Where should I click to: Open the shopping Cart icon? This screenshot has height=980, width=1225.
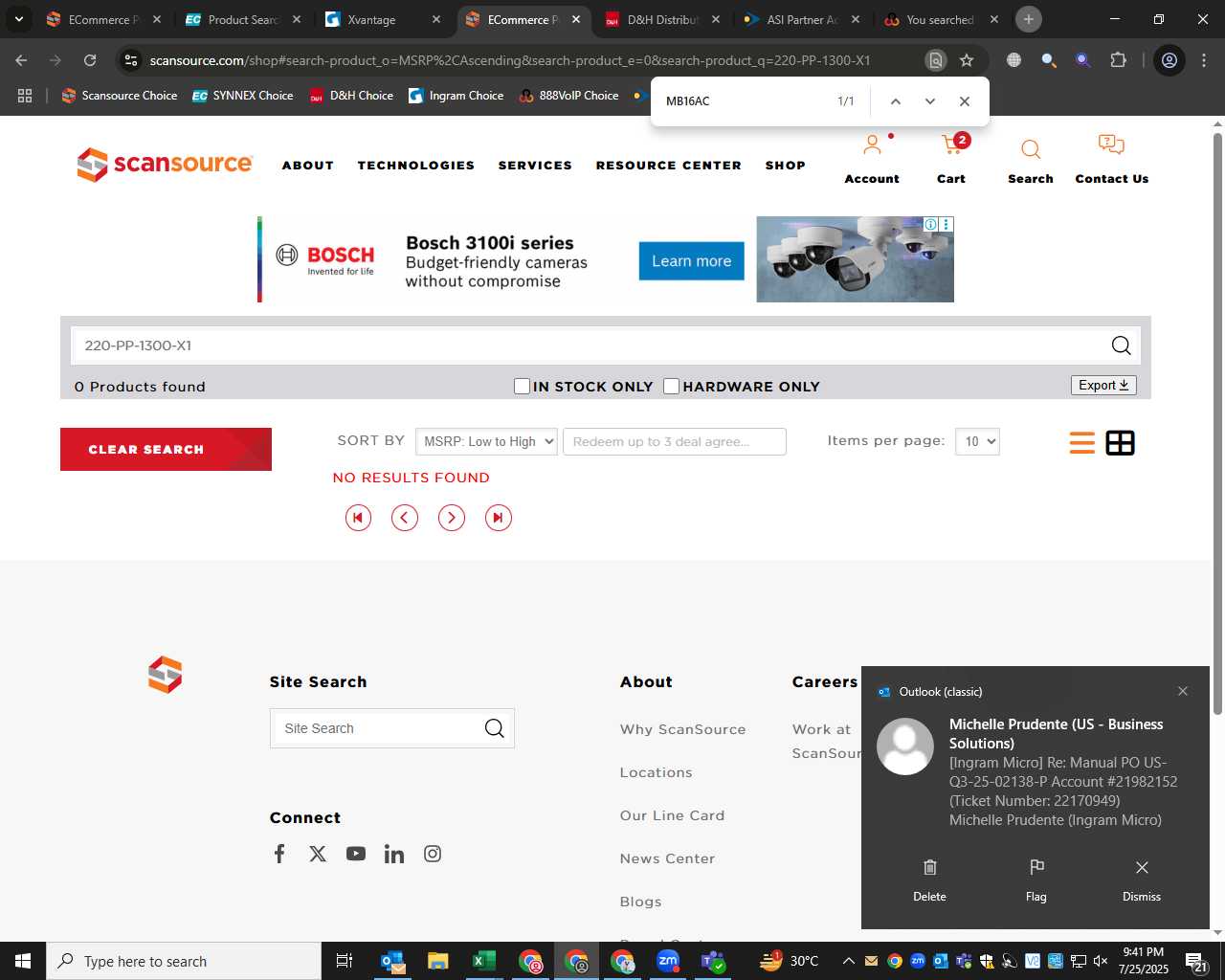point(951,145)
